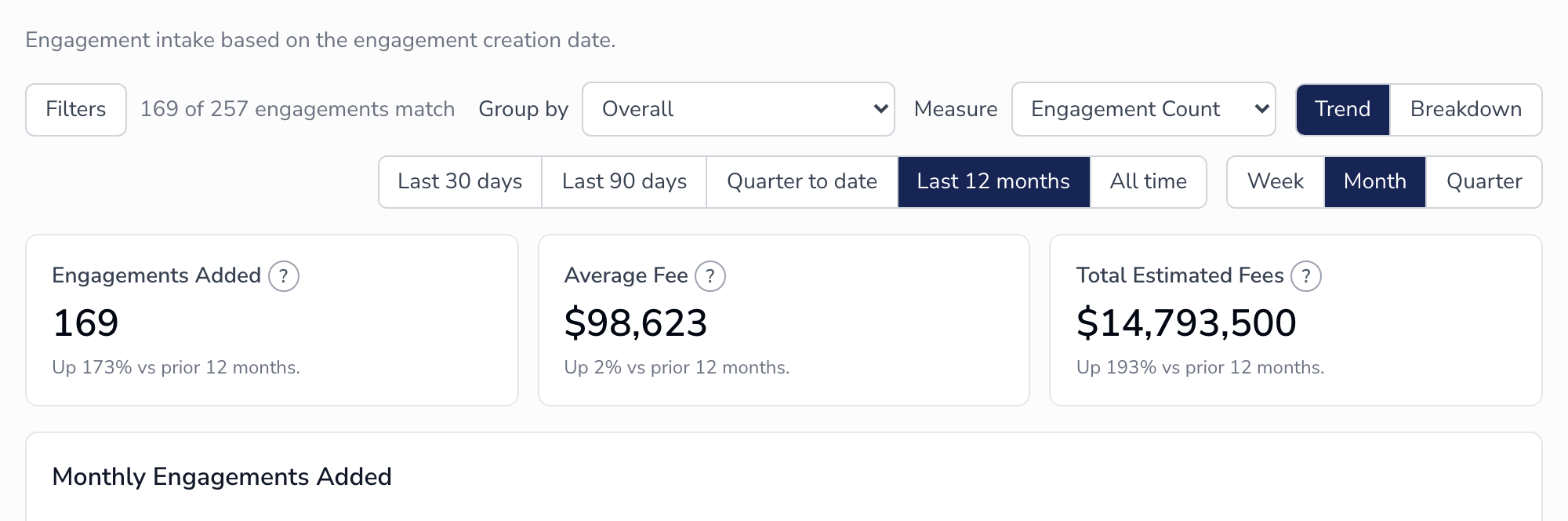Choose Last 90 days range

tap(624, 182)
